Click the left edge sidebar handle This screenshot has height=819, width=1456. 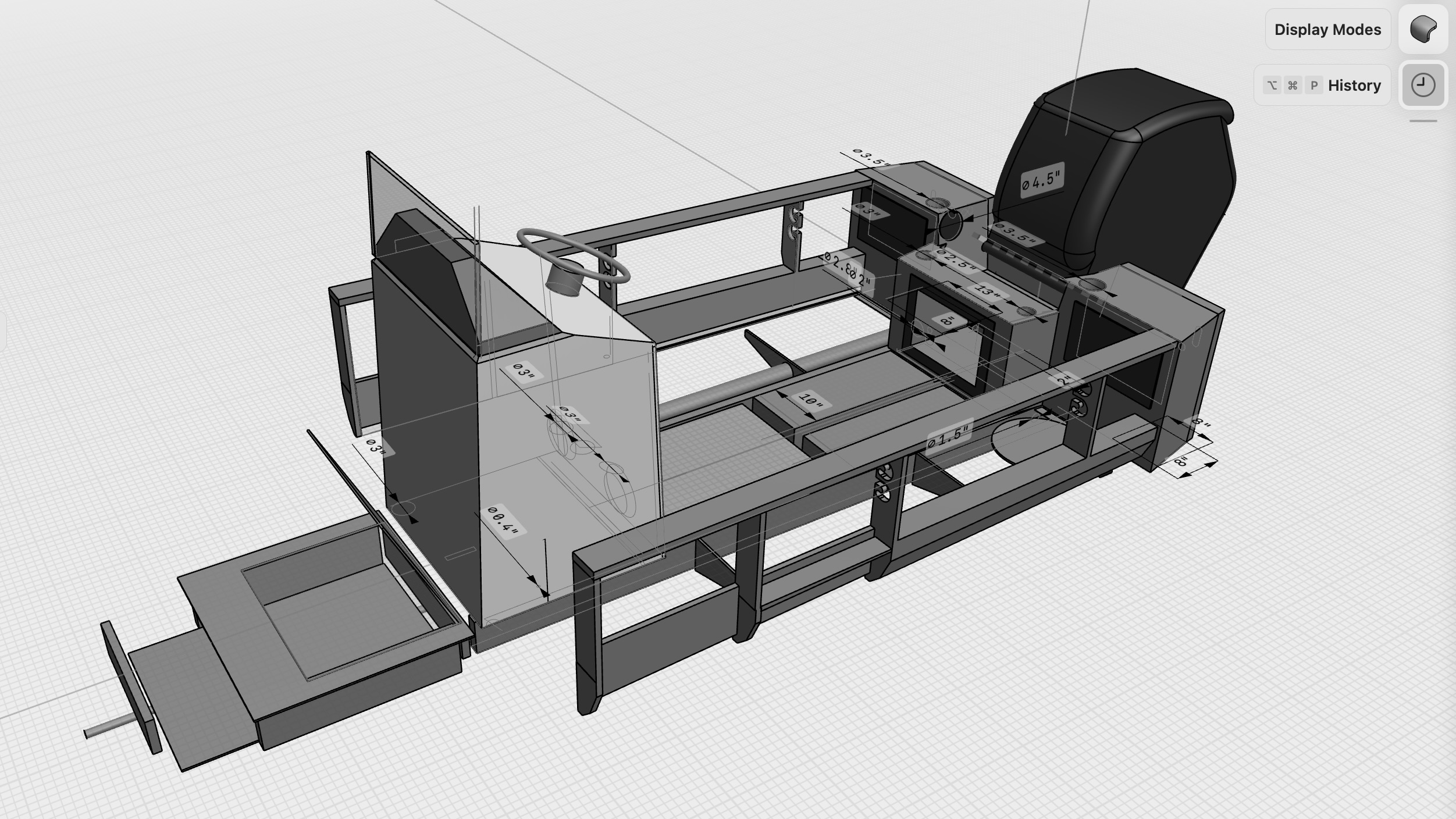[x=2, y=332]
